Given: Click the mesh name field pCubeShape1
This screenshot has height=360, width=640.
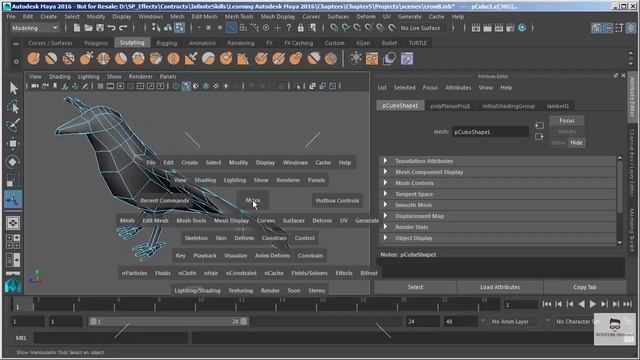Looking at the screenshot, I should [x=490, y=132].
